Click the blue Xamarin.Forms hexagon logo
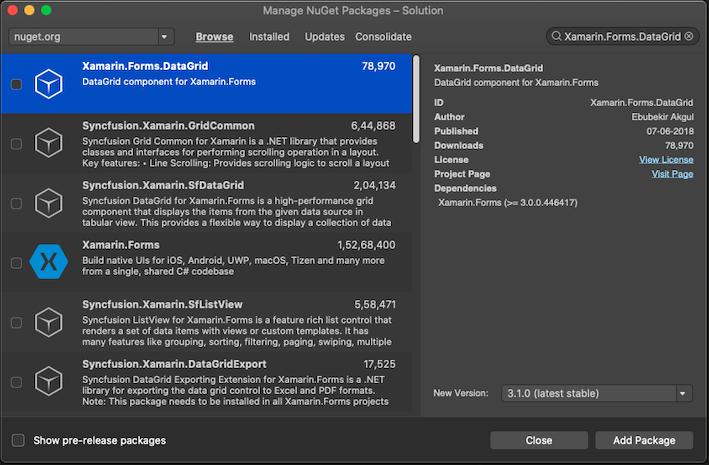The image size is (709, 465). [x=48, y=261]
